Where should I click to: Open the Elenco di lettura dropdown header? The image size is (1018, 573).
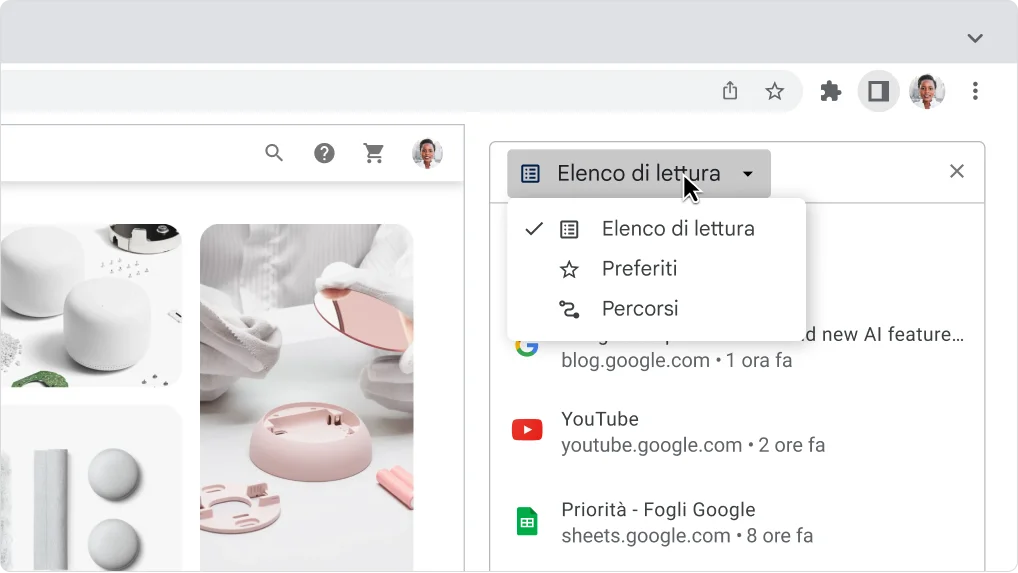(639, 174)
